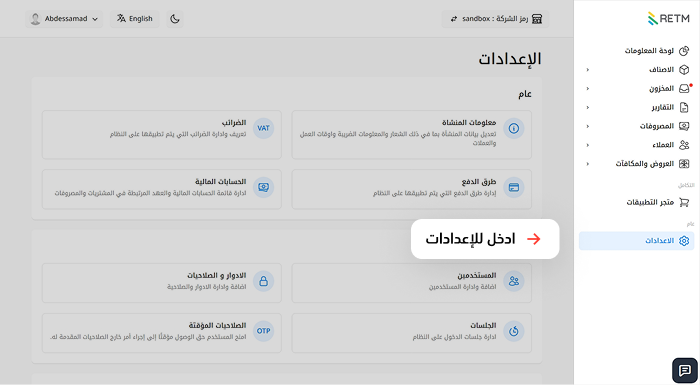Click the المصروفات money icon
The width and height of the screenshot is (700, 385).
click(683, 126)
